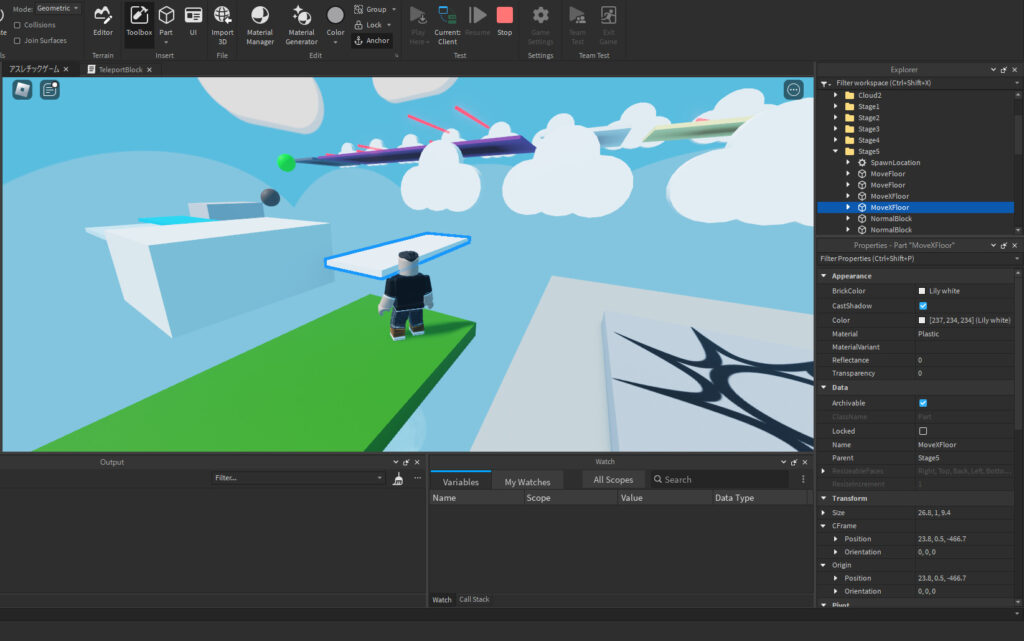The height and width of the screenshot is (641, 1024).
Task: Pop out the Output panel
Action: [x=406, y=462]
